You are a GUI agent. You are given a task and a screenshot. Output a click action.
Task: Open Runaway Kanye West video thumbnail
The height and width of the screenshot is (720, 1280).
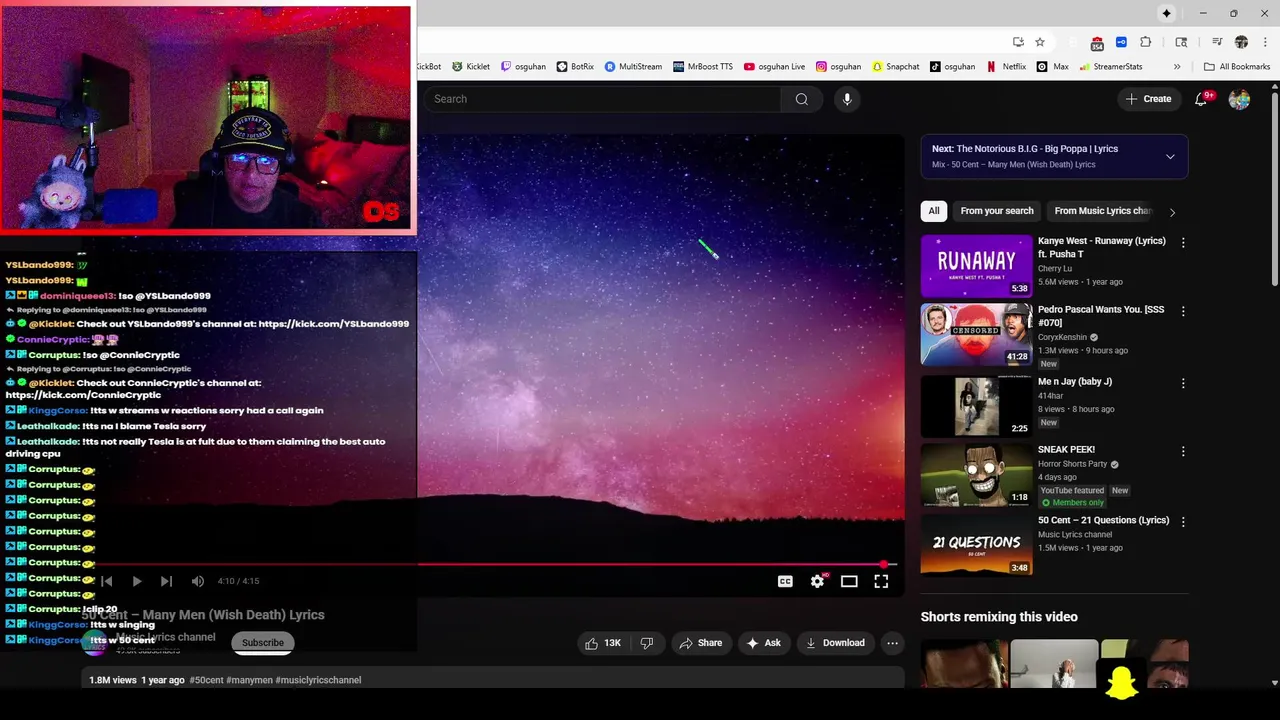click(x=976, y=266)
